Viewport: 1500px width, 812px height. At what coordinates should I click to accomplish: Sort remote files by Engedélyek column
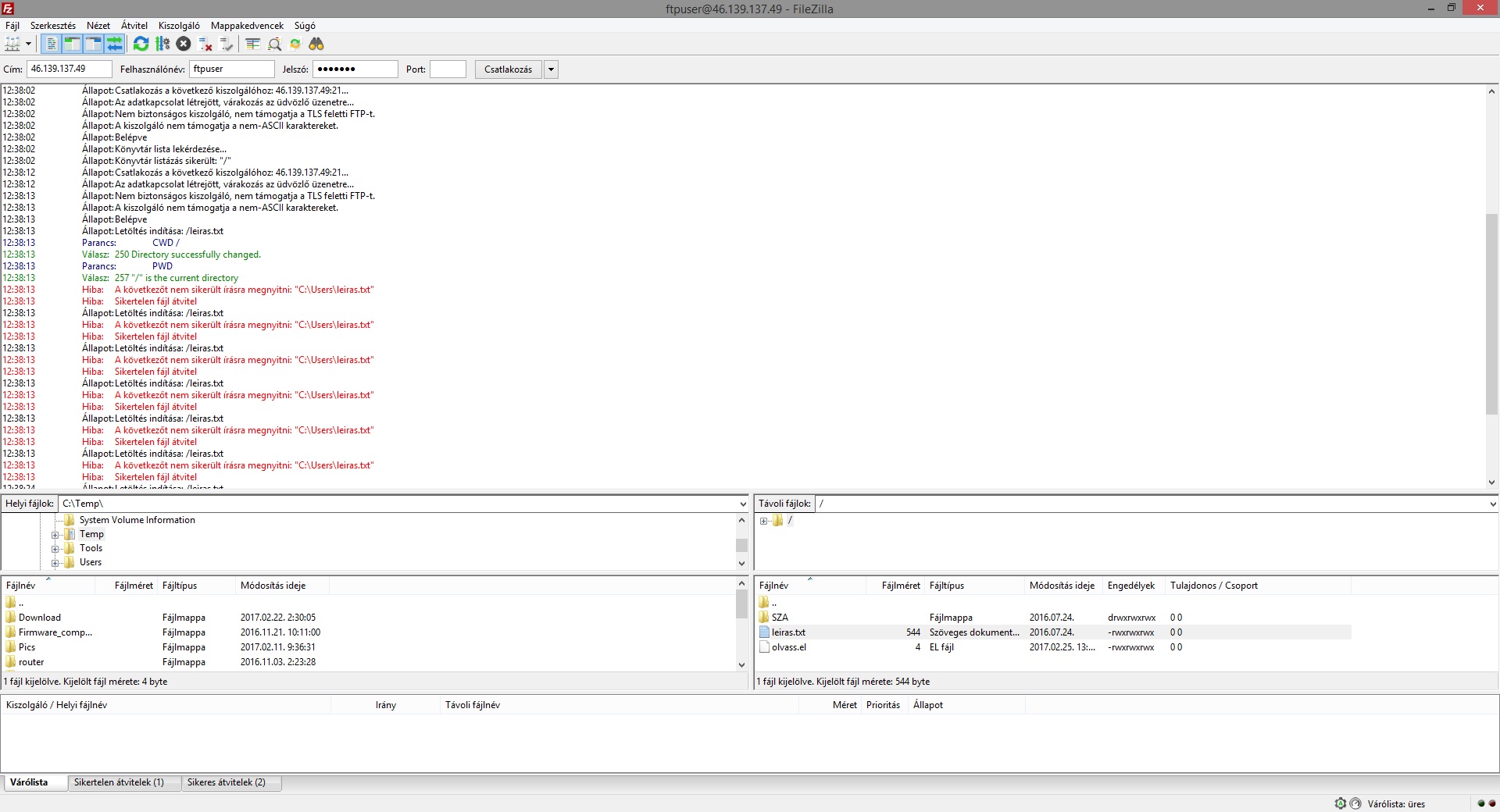[x=1134, y=586]
